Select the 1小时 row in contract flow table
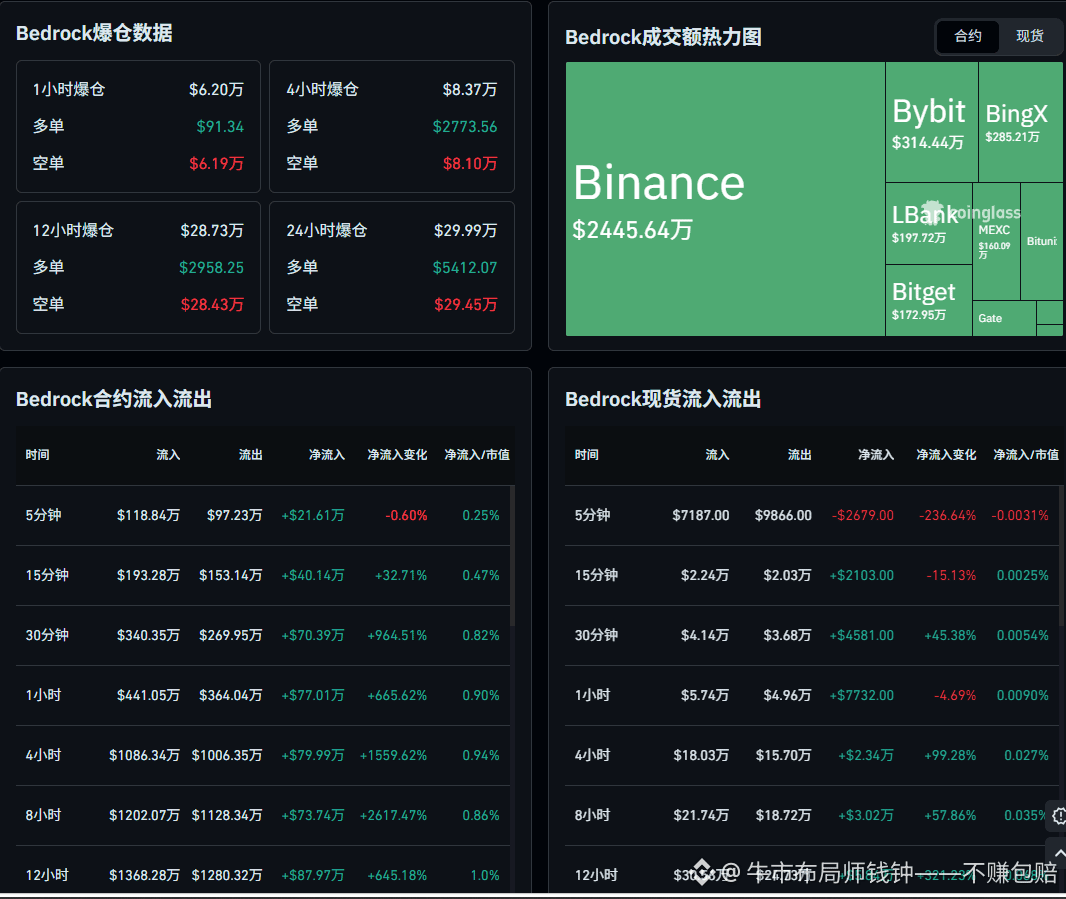This screenshot has height=899, width=1066. [x=263, y=695]
